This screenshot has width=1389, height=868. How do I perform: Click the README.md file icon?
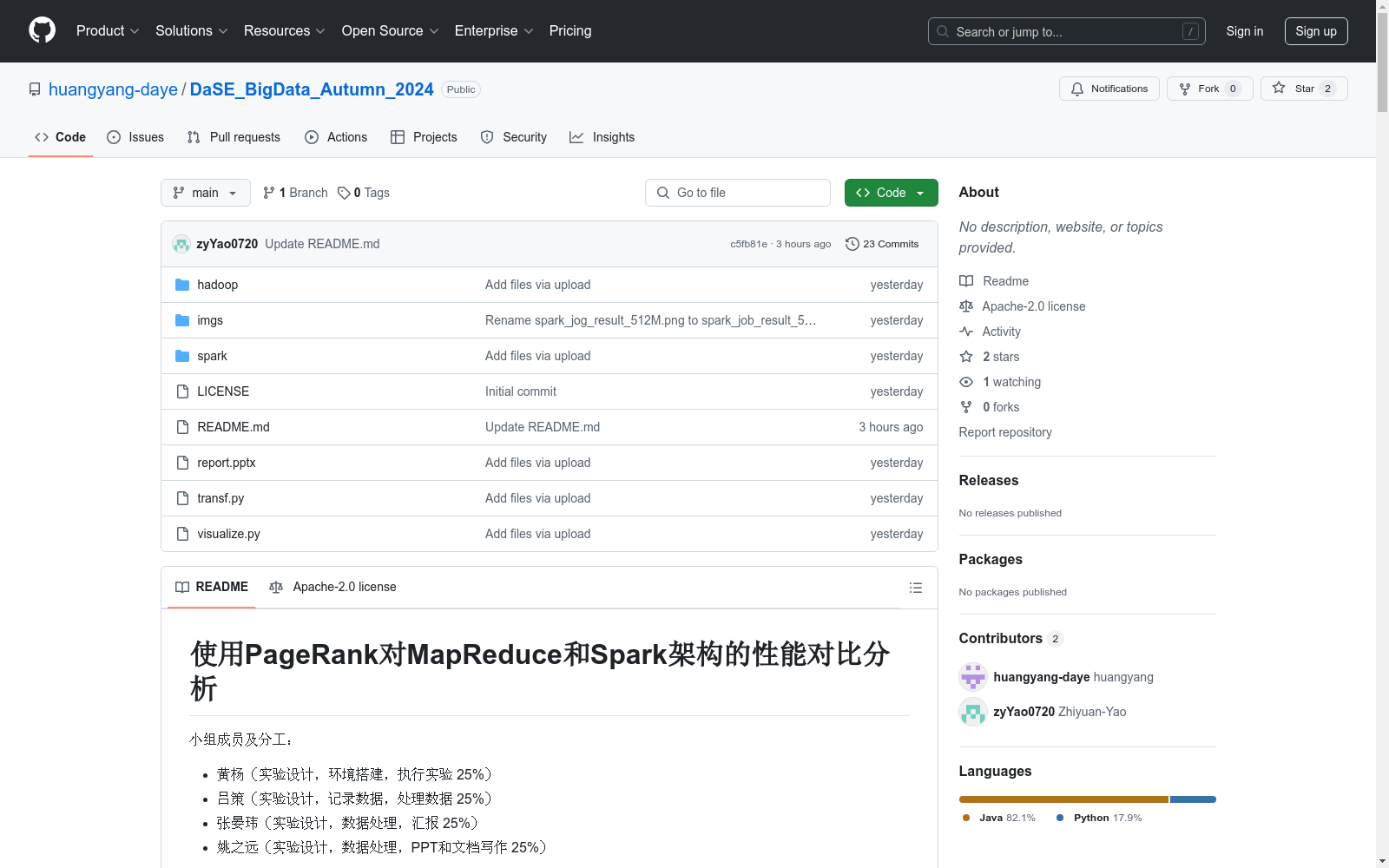click(x=182, y=427)
